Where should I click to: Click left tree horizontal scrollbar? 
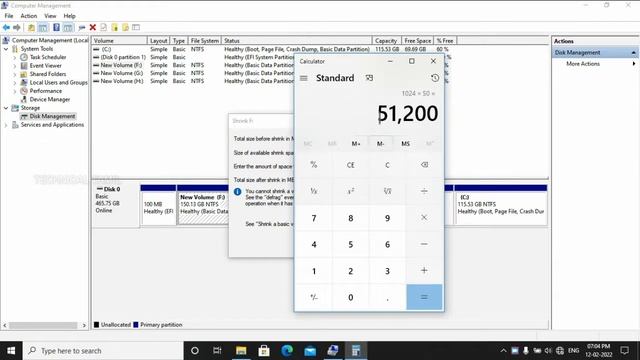point(44,325)
